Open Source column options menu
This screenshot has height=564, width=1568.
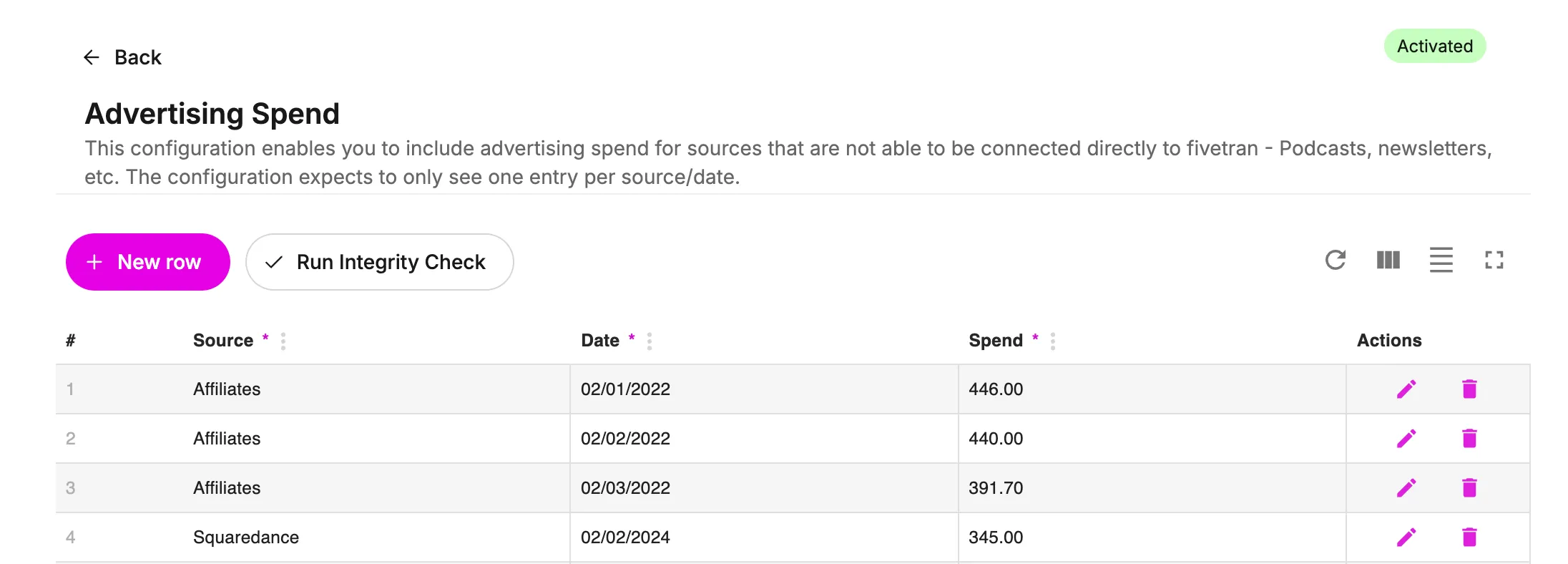coord(283,341)
